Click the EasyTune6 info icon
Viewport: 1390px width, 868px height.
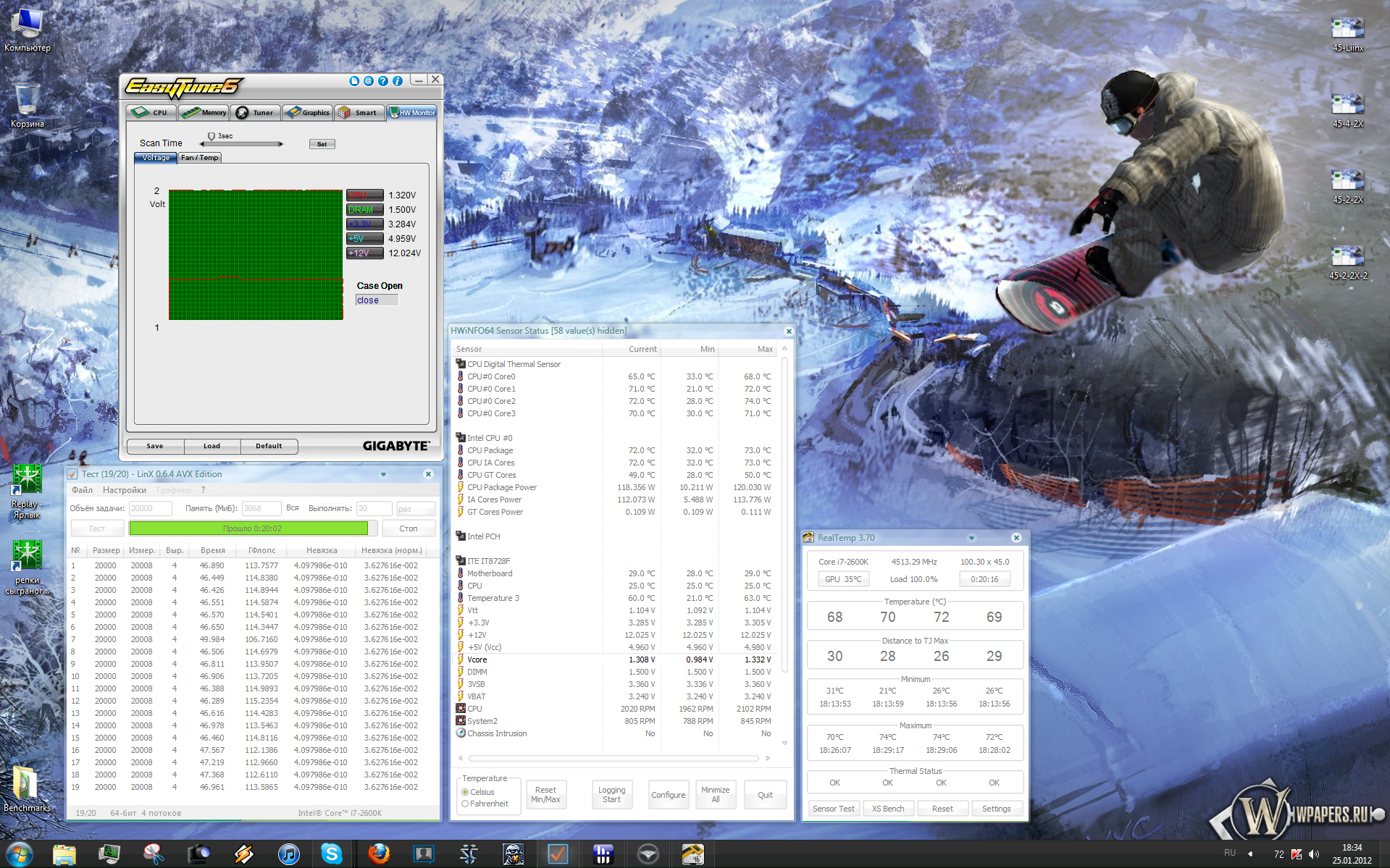coord(397,81)
